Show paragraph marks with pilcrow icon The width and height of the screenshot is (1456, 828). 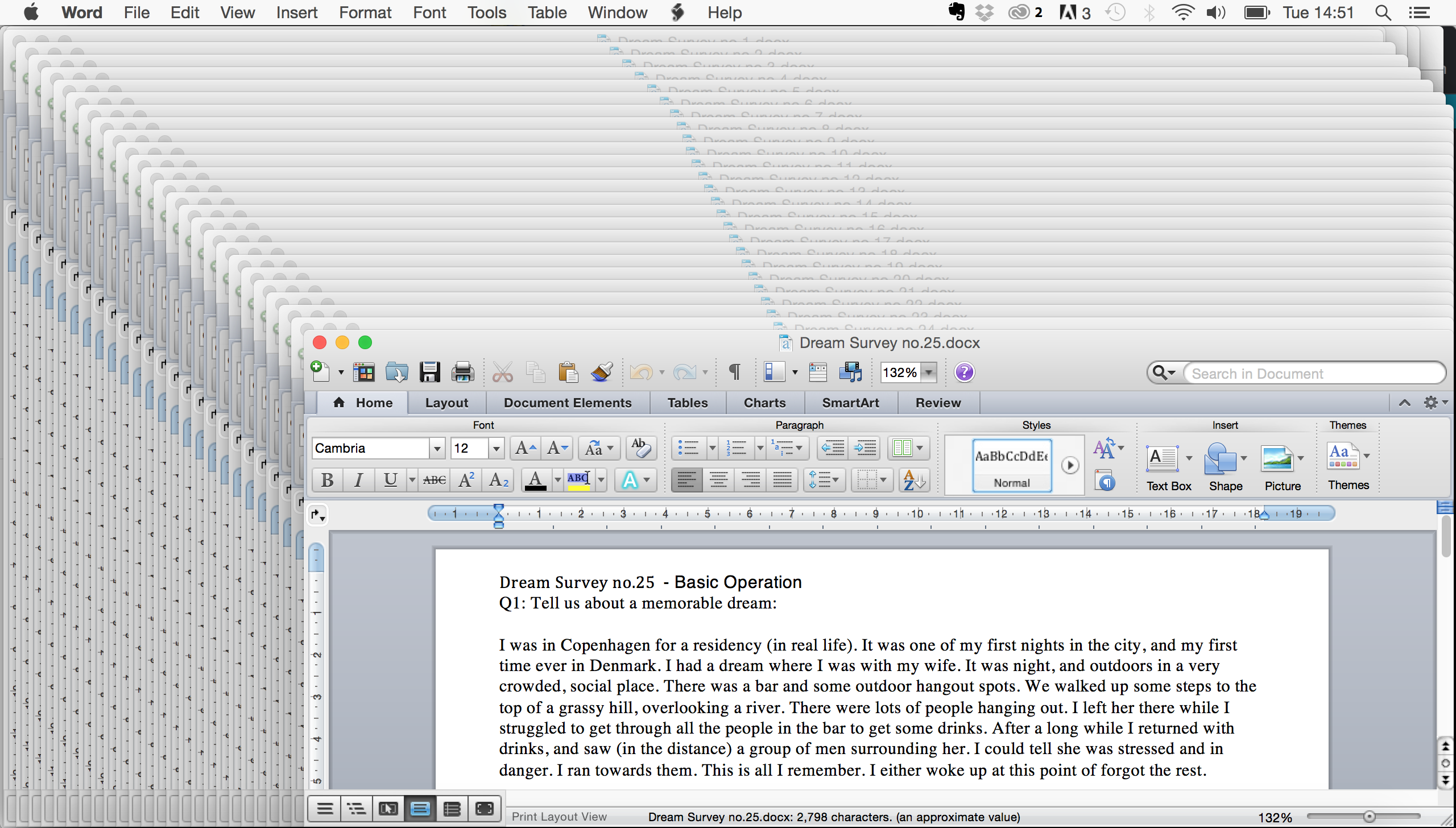734,372
